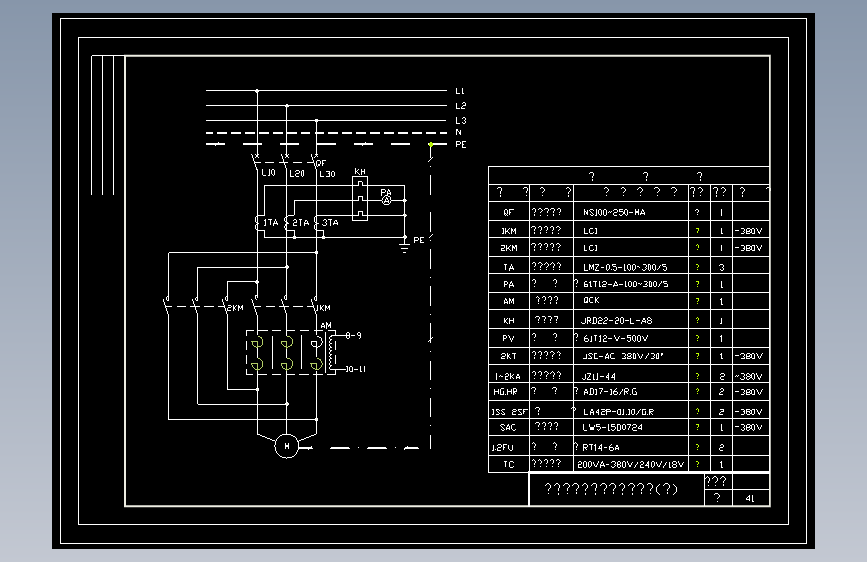Select the LCJ model in the 1KM row
867x562 pixels.
click(591, 231)
